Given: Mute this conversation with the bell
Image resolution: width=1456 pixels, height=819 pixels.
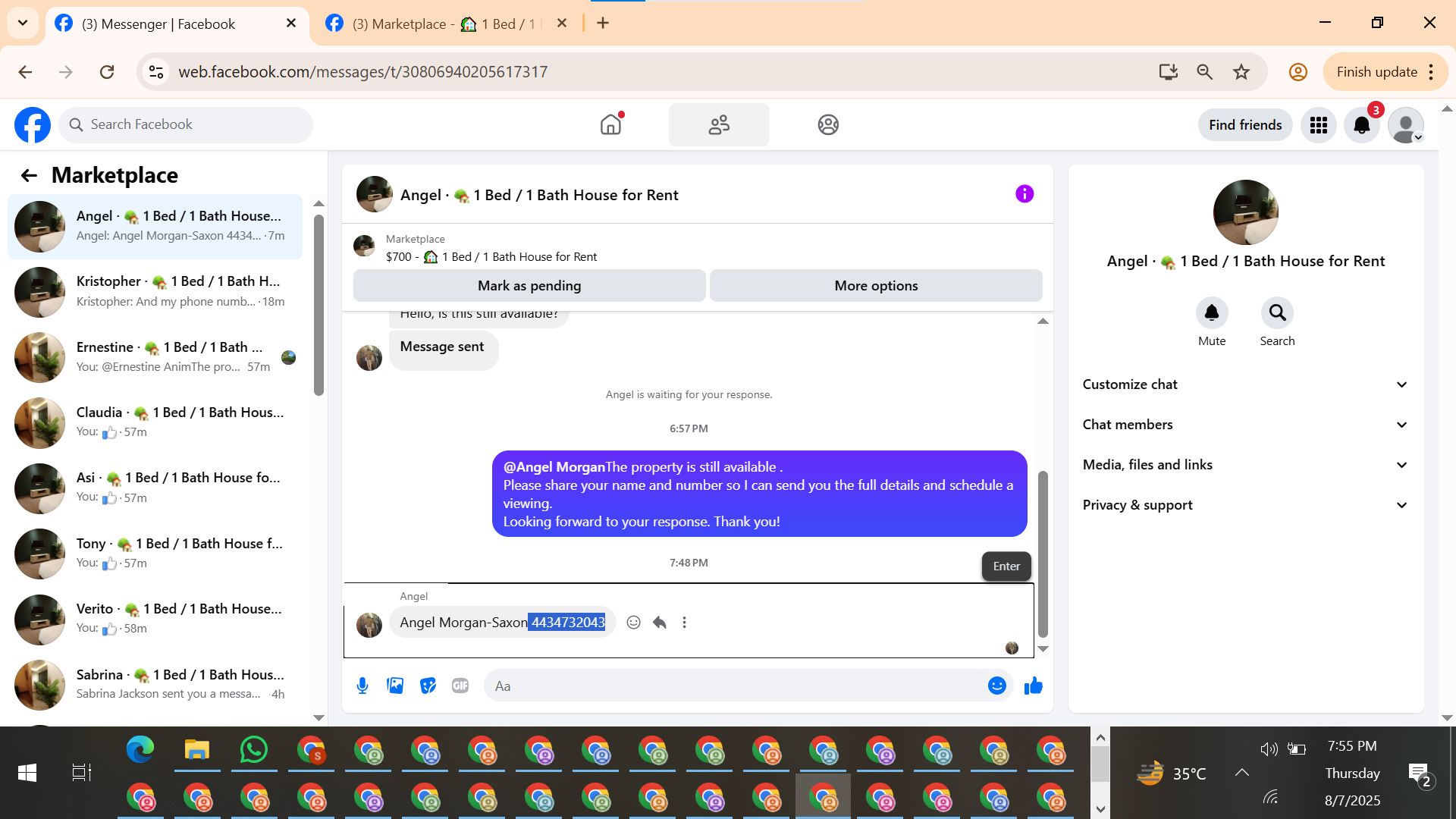Looking at the screenshot, I should (1212, 312).
